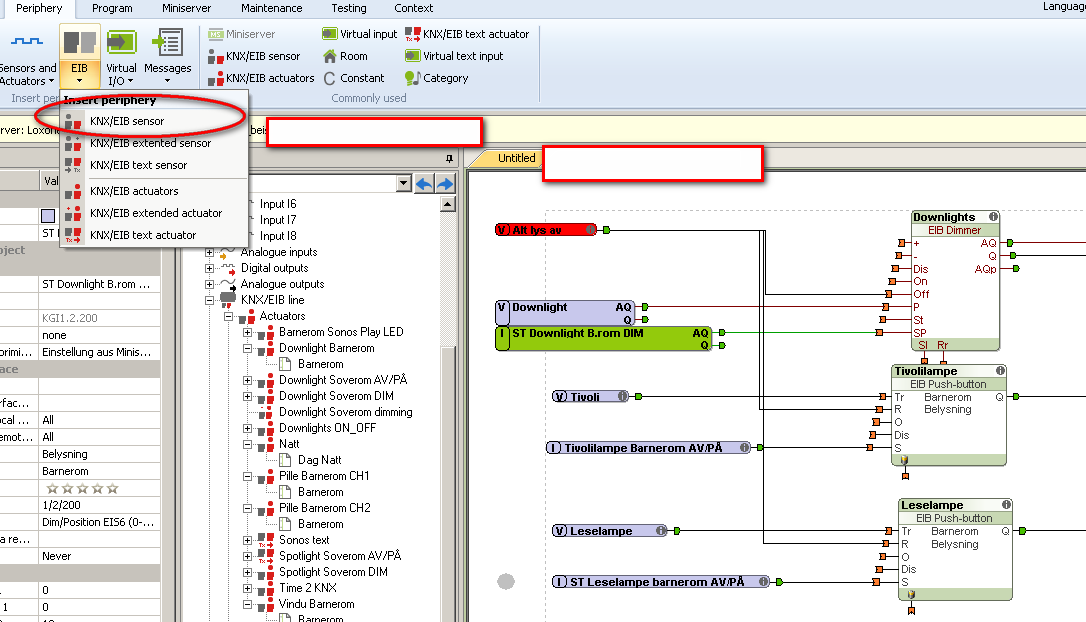
Task: Click info icon on Downlights block
Action: [x=993, y=217]
